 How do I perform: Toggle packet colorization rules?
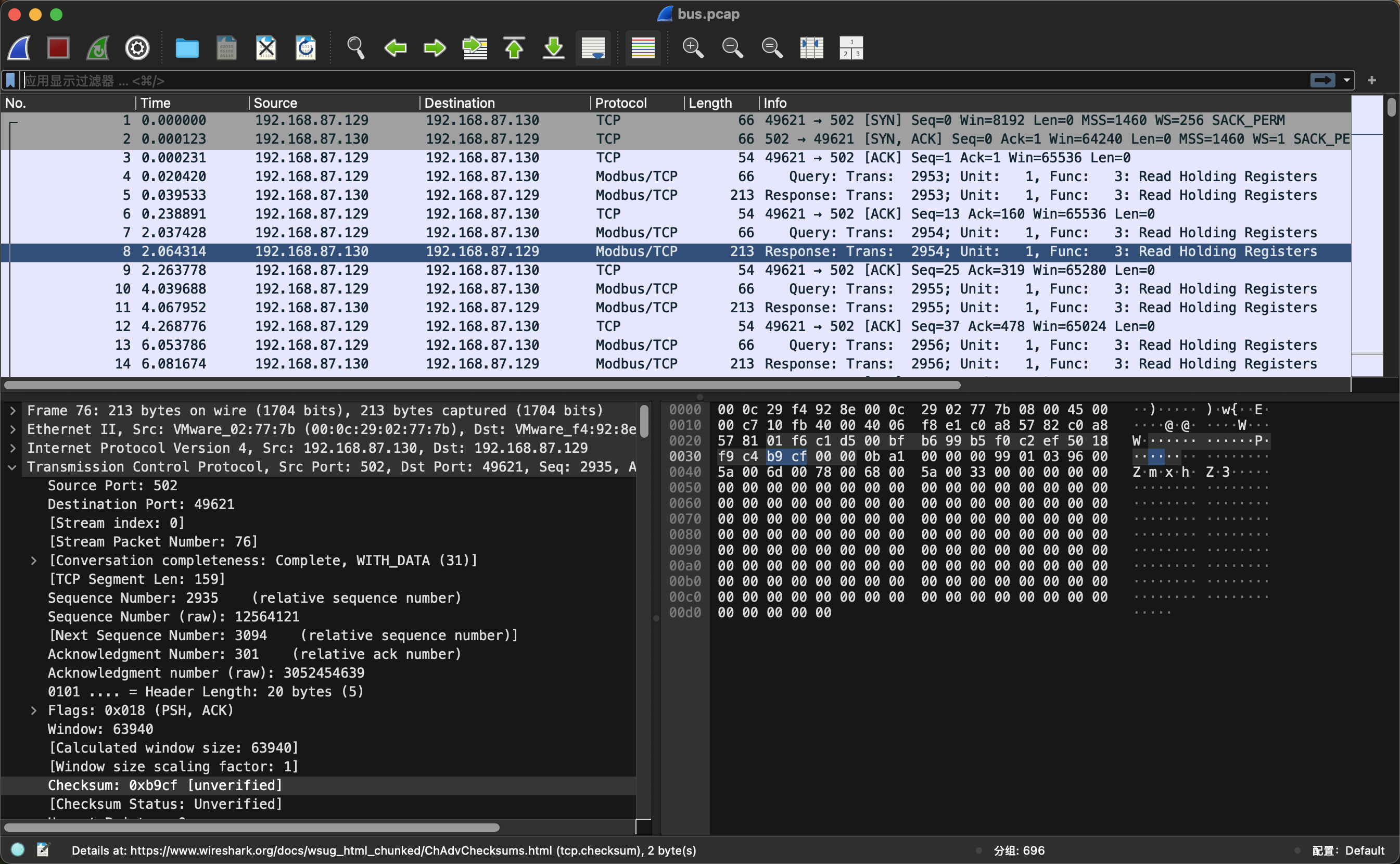click(643, 48)
